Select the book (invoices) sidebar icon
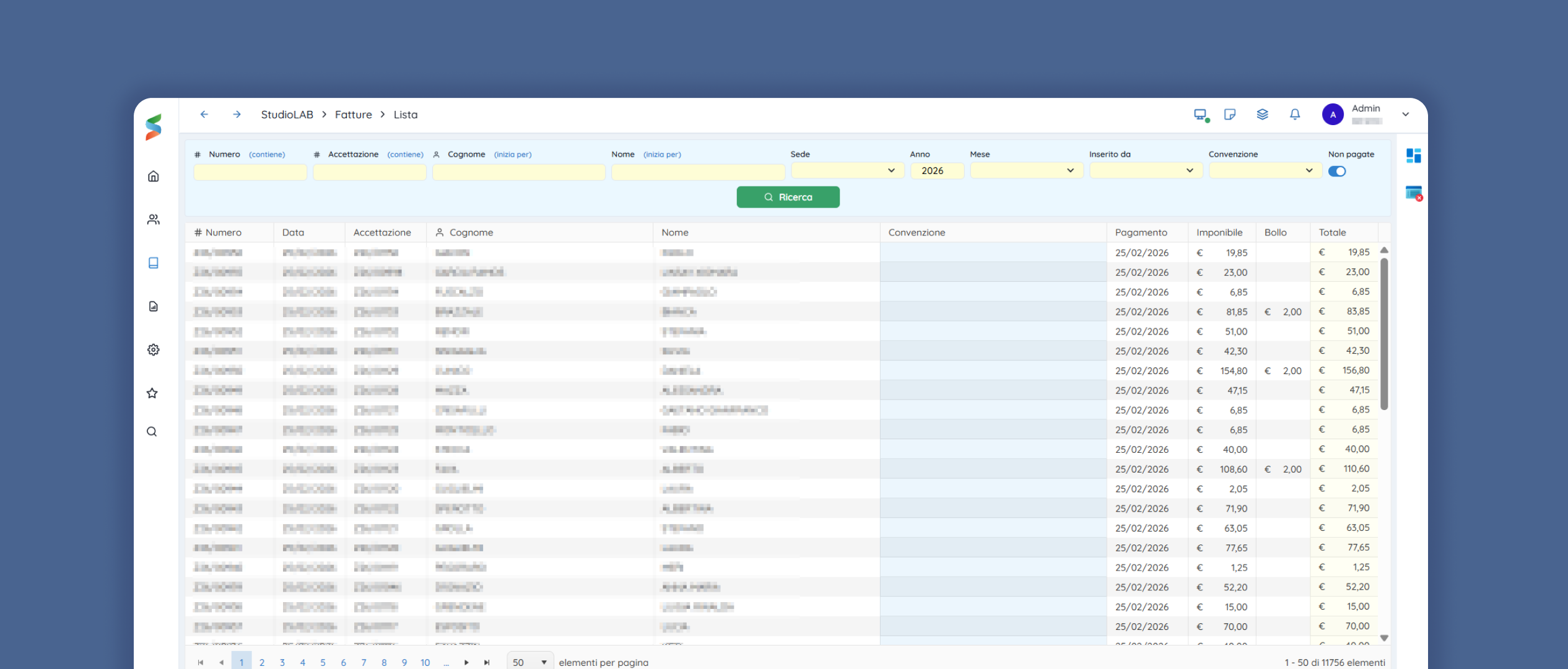Image resolution: width=1568 pixels, height=669 pixels. point(154,263)
